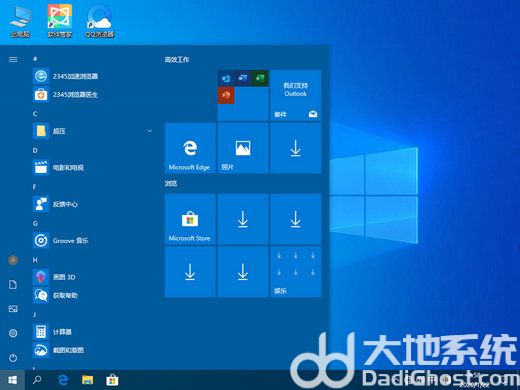Viewport: 520px width, 390px height.
Task: Open File Explorer from the taskbar
Action: point(87,380)
